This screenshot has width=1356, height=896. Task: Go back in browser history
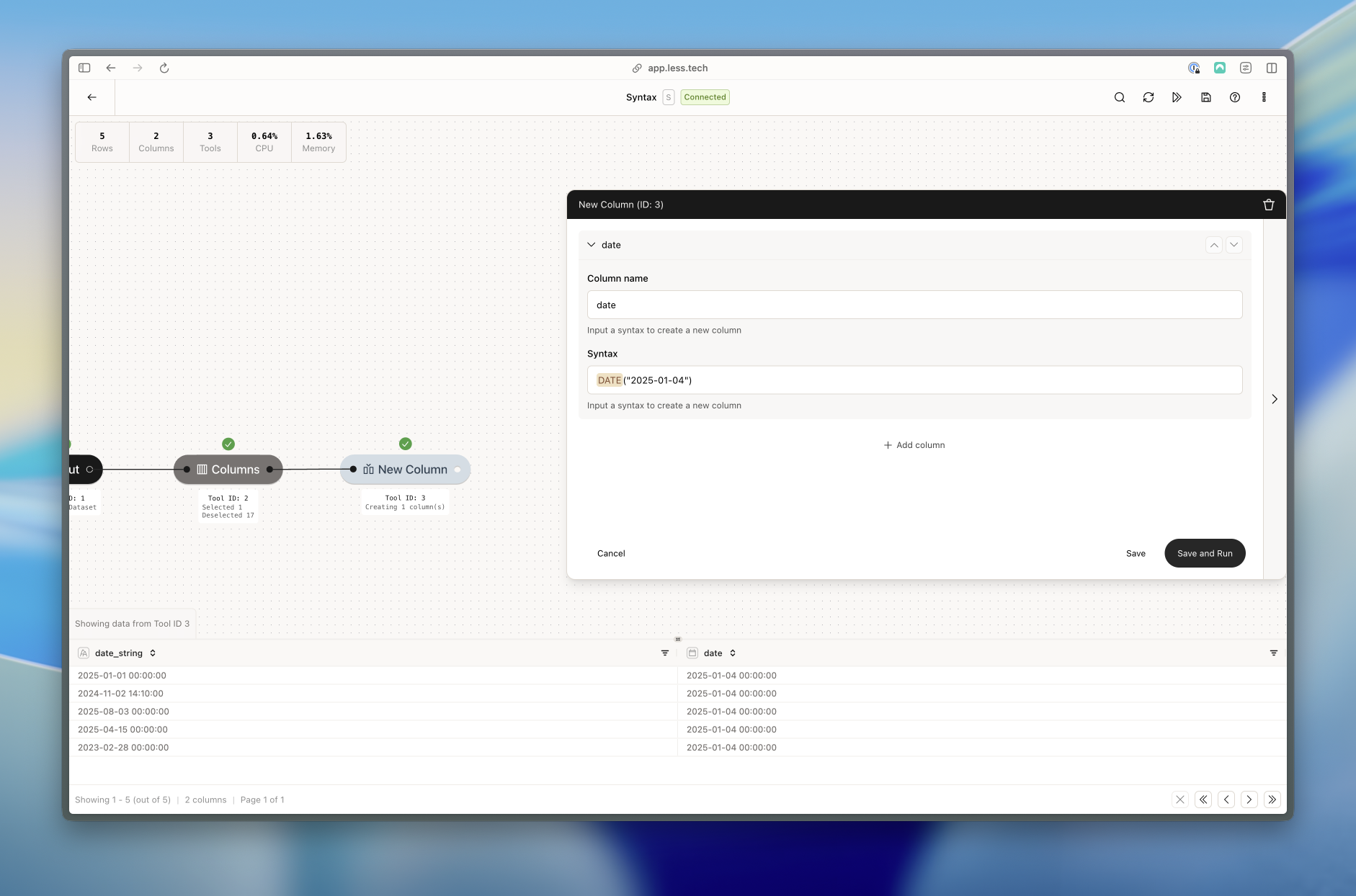pyautogui.click(x=111, y=68)
